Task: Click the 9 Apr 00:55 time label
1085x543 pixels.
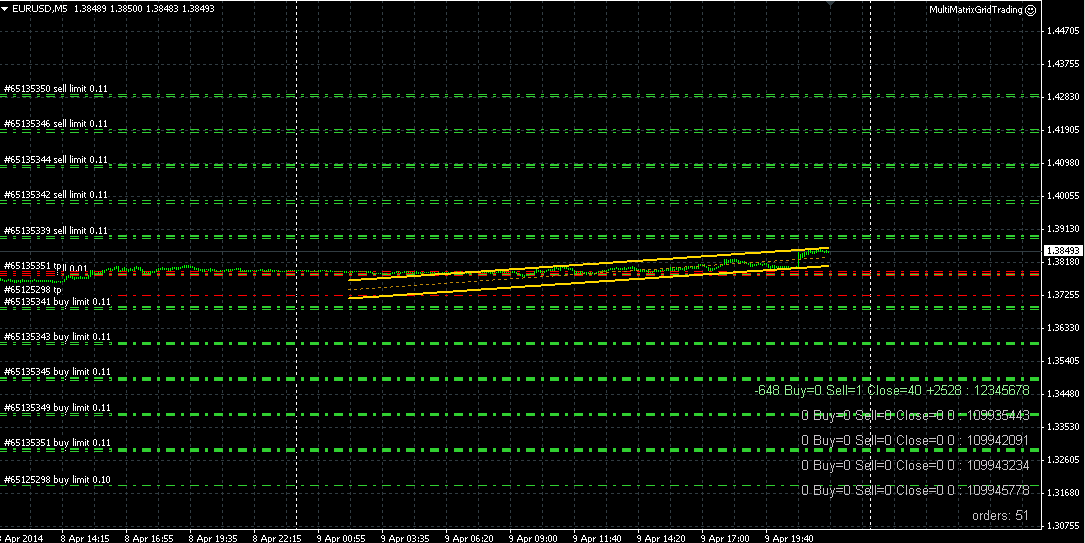Action: point(341,537)
